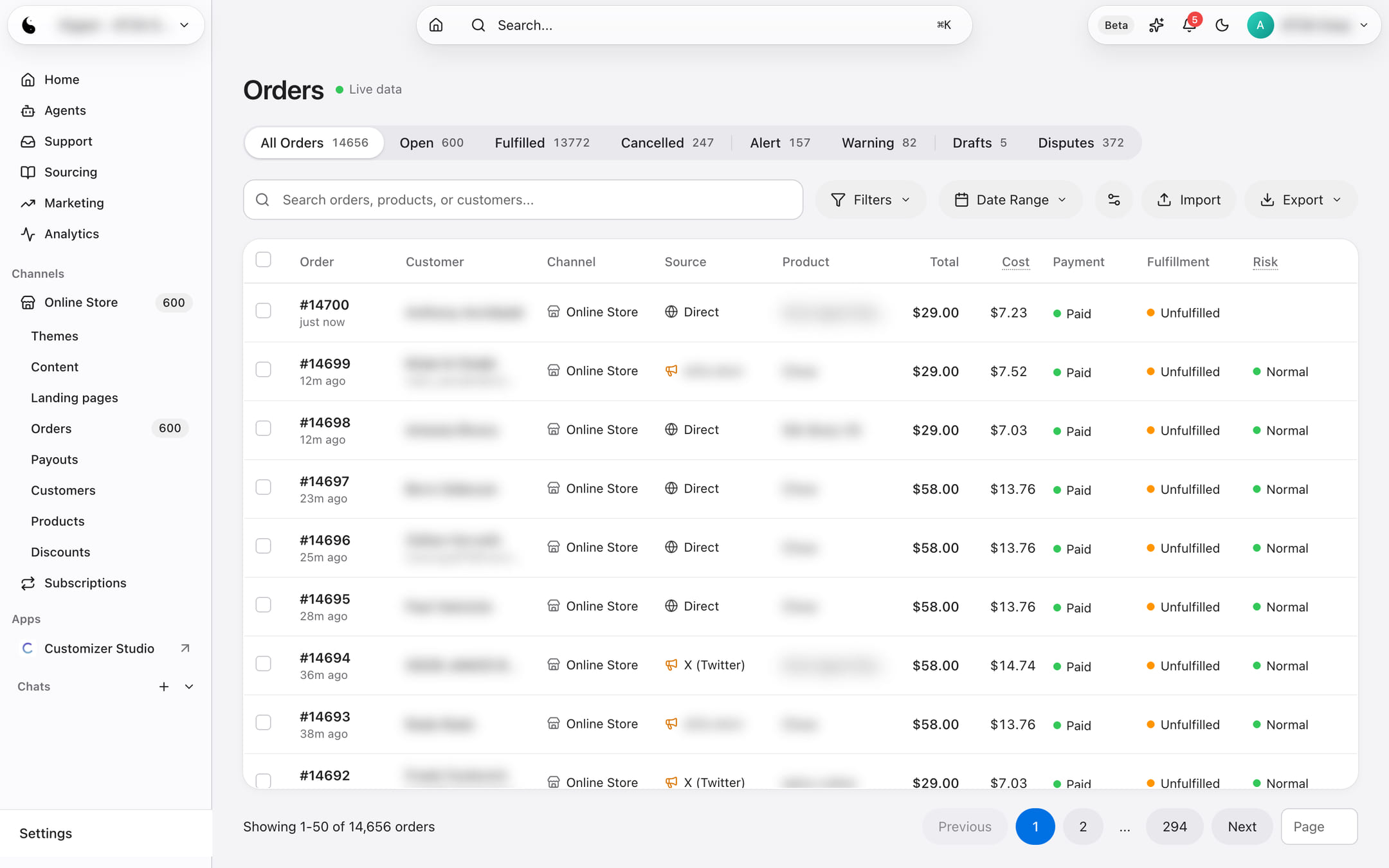Switch to the Open orders tab
Image resolution: width=1389 pixels, height=868 pixels.
[431, 143]
